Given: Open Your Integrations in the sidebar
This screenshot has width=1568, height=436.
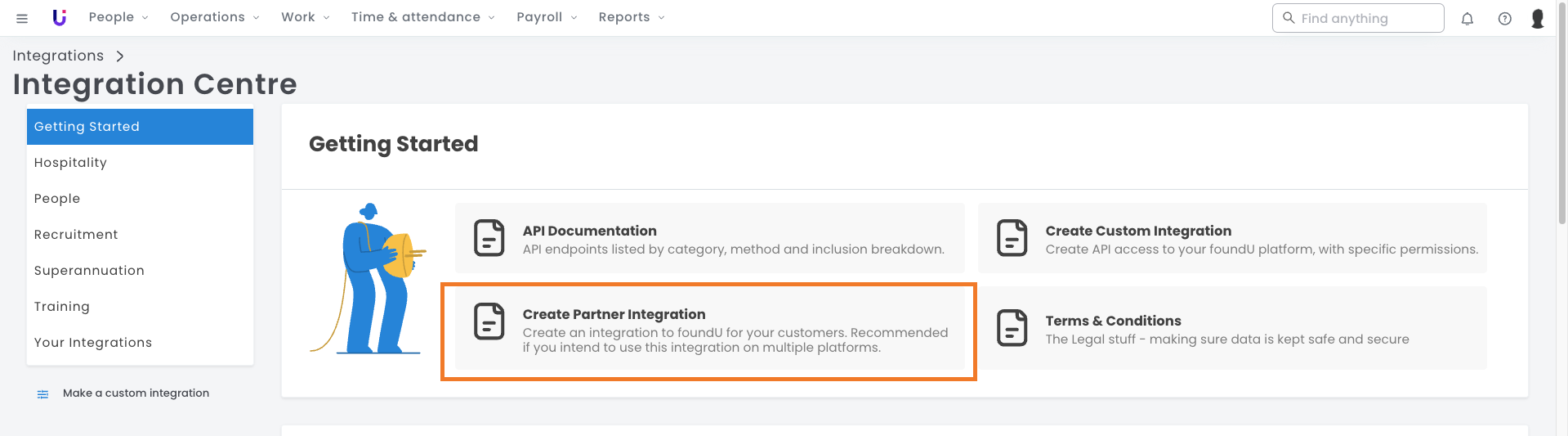Looking at the screenshot, I should click(93, 343).
